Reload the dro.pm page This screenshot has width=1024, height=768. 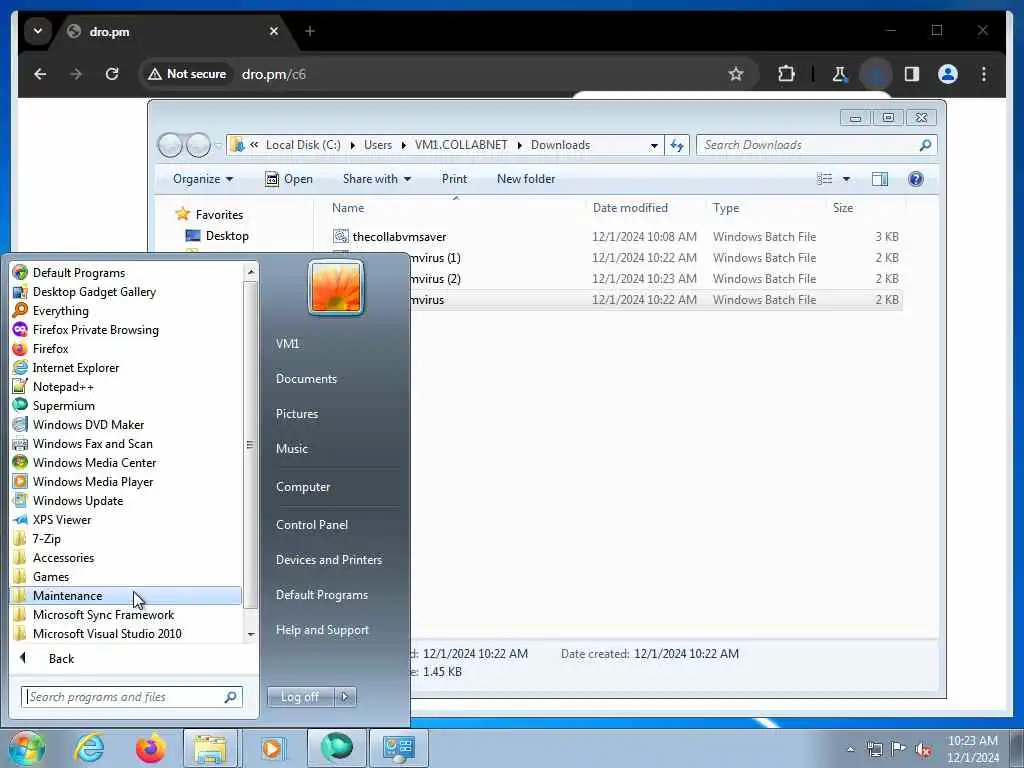[x=112, y=74]
